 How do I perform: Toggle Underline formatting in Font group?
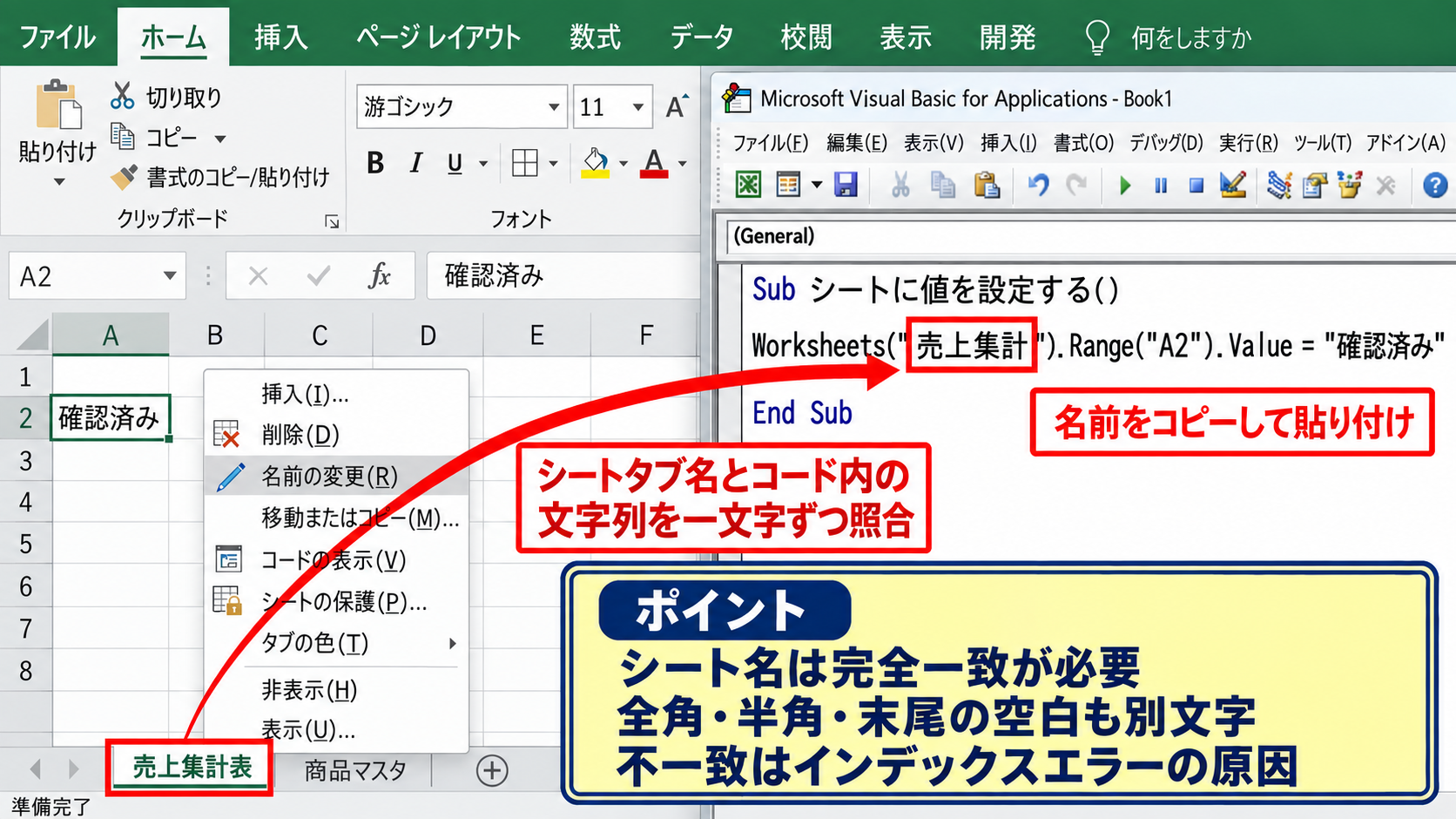[x=455, y=163]
